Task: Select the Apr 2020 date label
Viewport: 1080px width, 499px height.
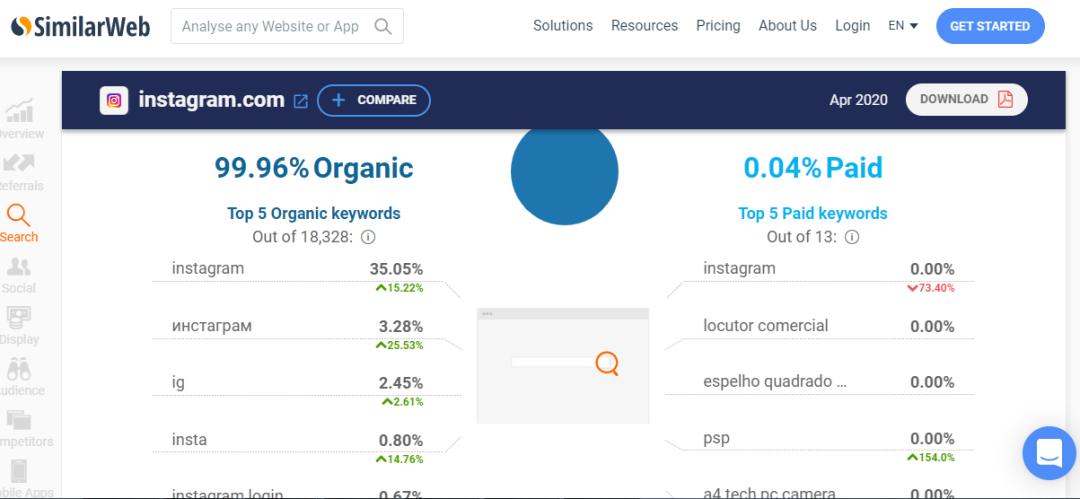Action: click(x=858, y=100)
